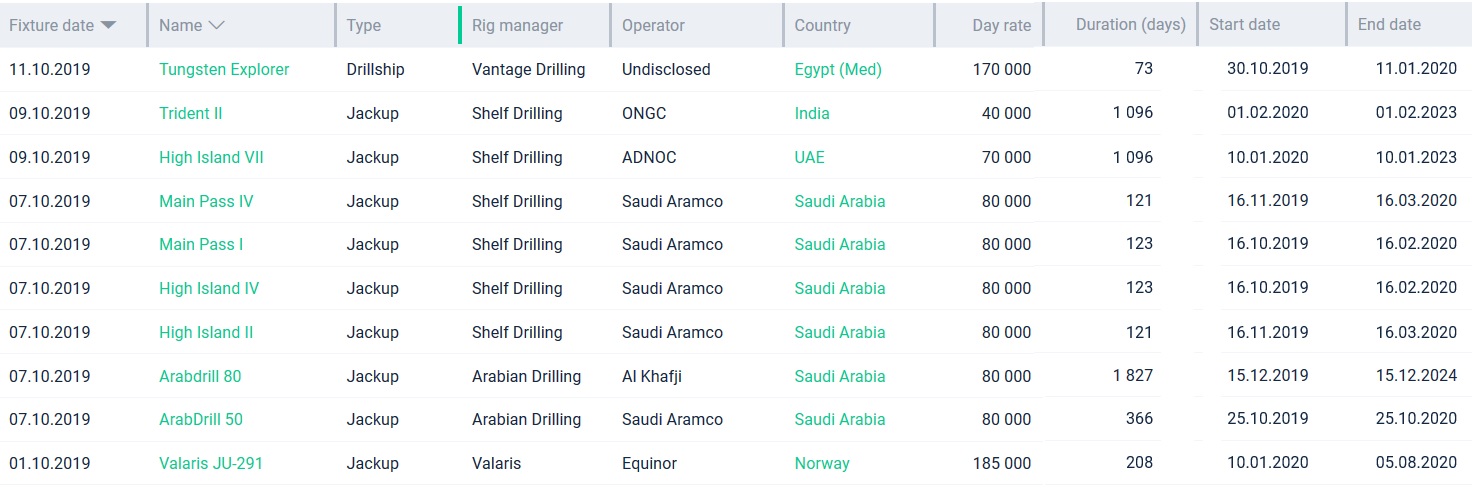Sort by the Type column header

pos(363,25)
